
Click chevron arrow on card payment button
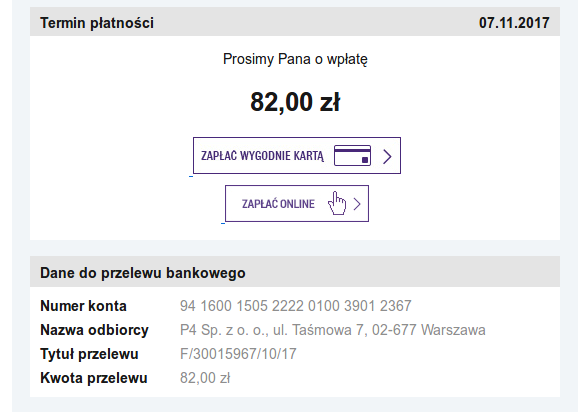pos(387,156)
